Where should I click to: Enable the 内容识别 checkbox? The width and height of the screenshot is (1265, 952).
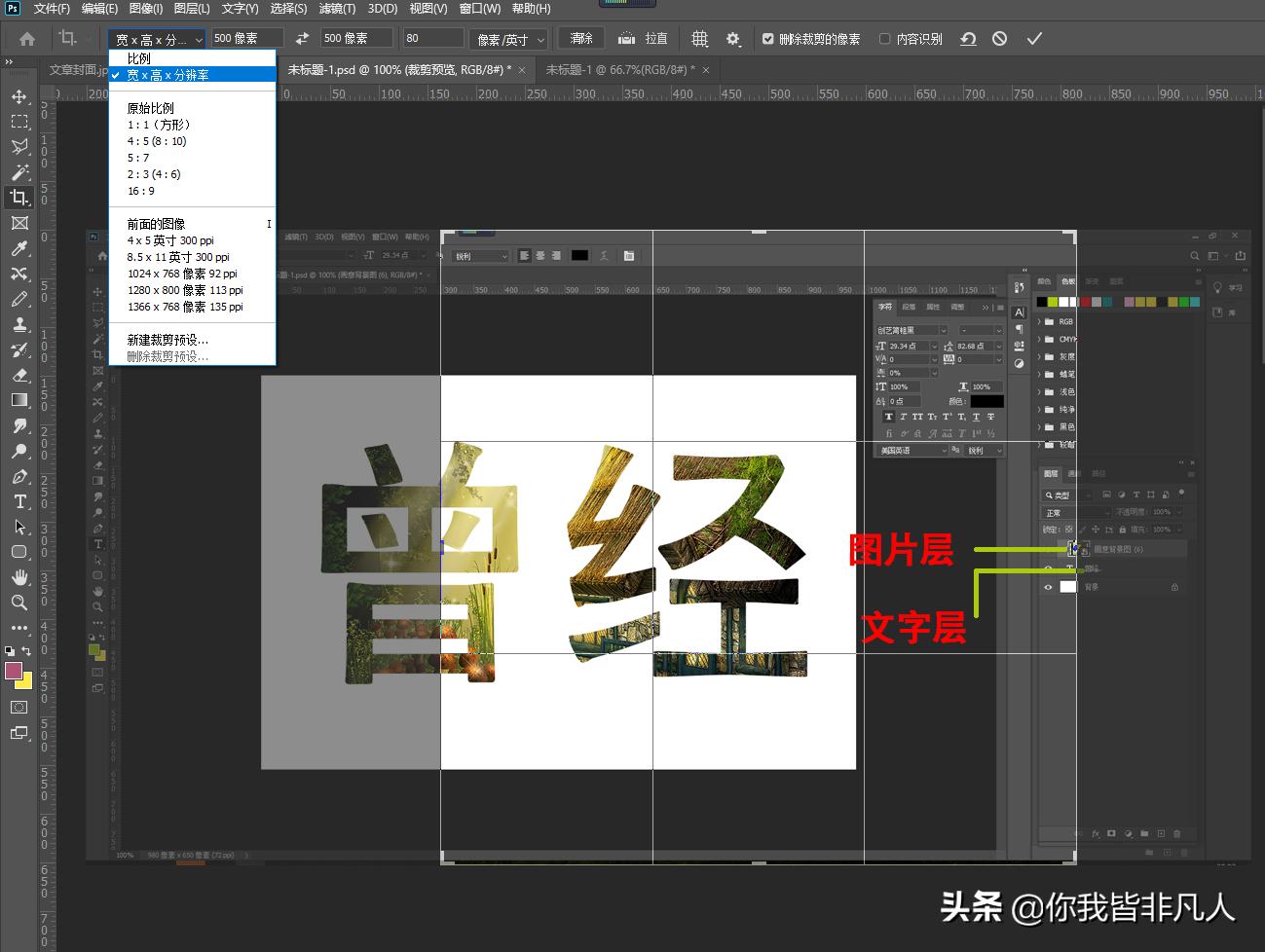point(884,38)
